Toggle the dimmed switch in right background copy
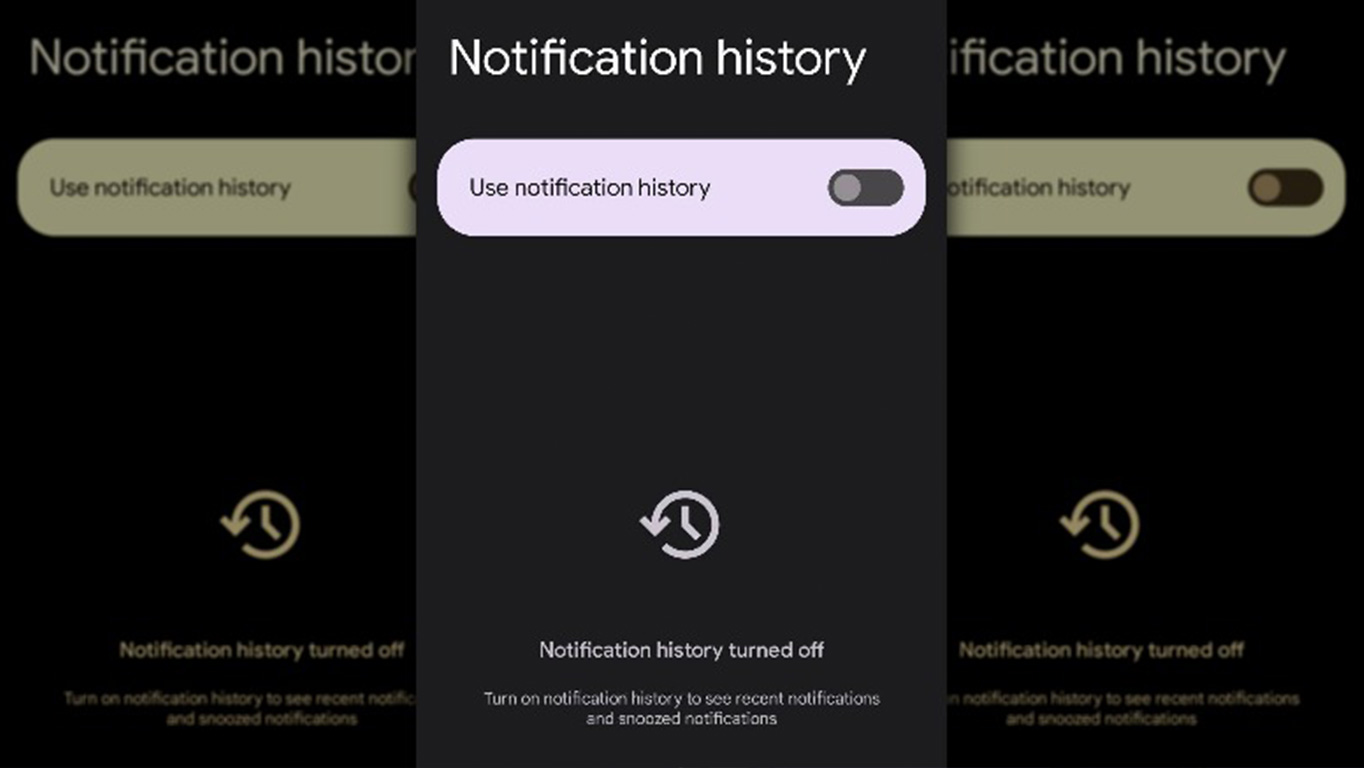This screenshot has width=1364, height=768. [x=1285, y=188]
